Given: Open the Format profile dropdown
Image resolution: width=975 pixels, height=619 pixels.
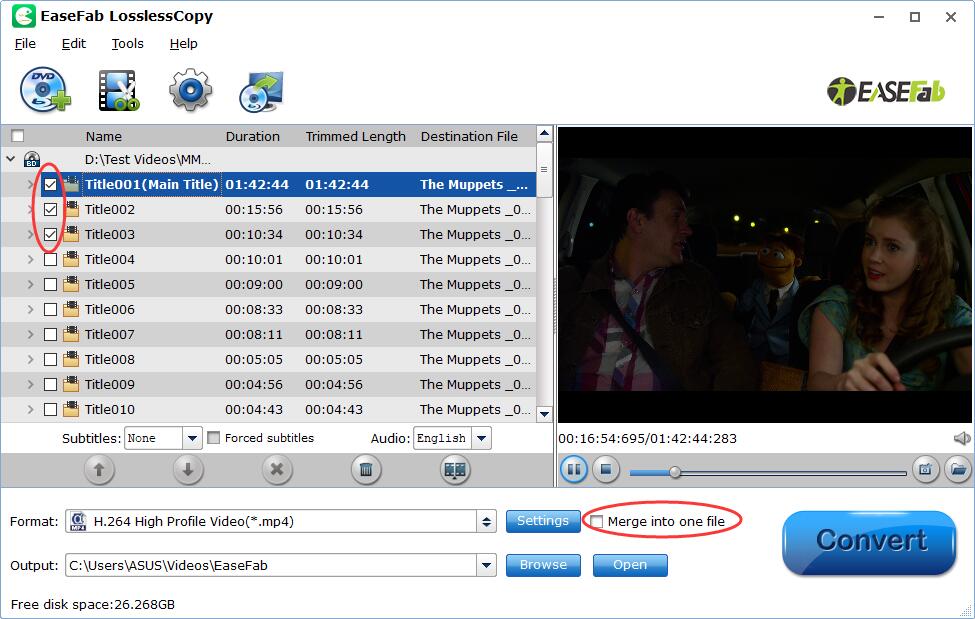Looking at the screenshot, I should pyautogui.click(x=486, y=521).
